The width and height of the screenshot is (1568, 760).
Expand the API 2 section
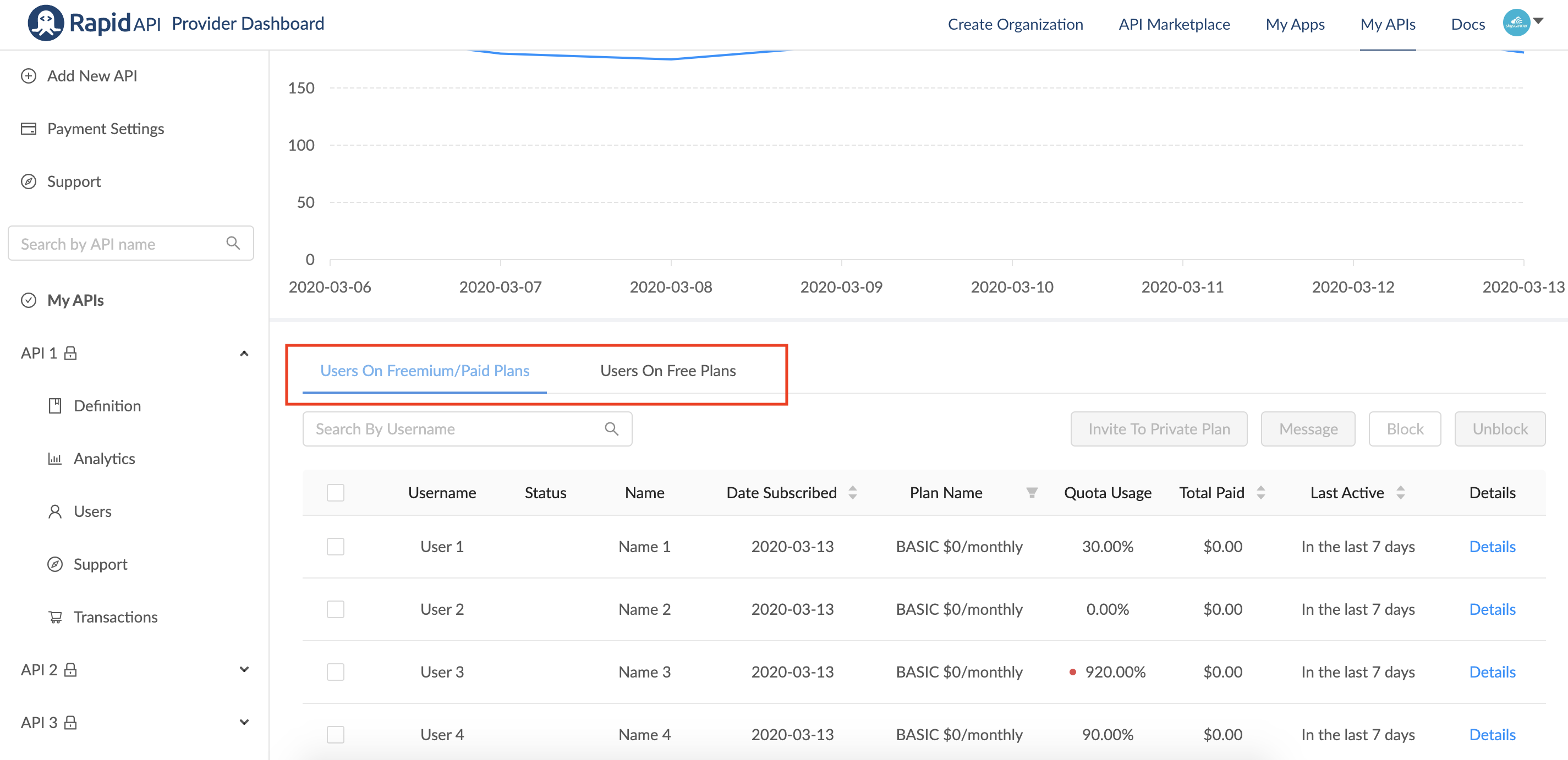click(x=244, y=670)
